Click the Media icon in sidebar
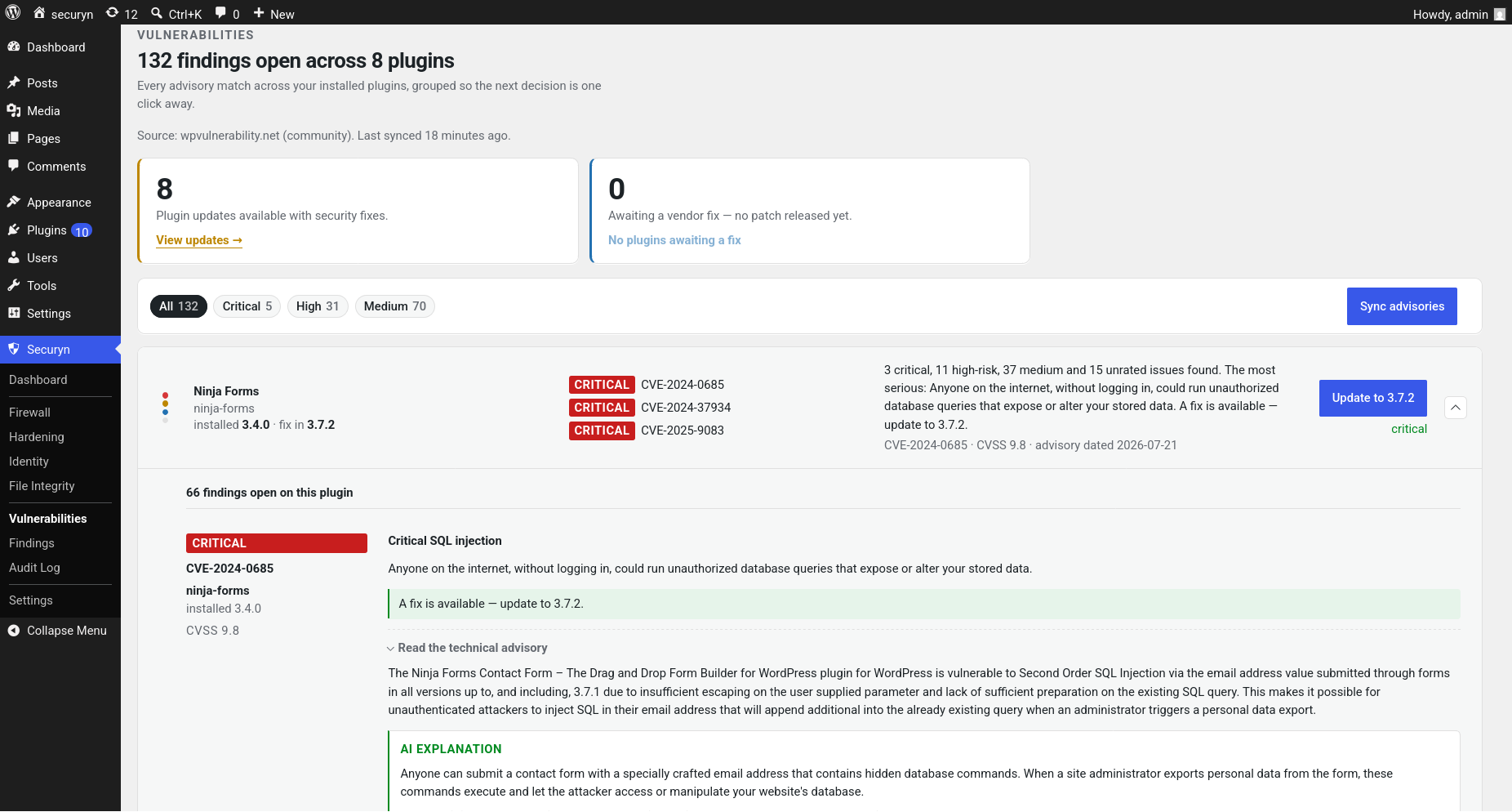The height and width of the screenshot is (812, 1512). click(14, 110)
